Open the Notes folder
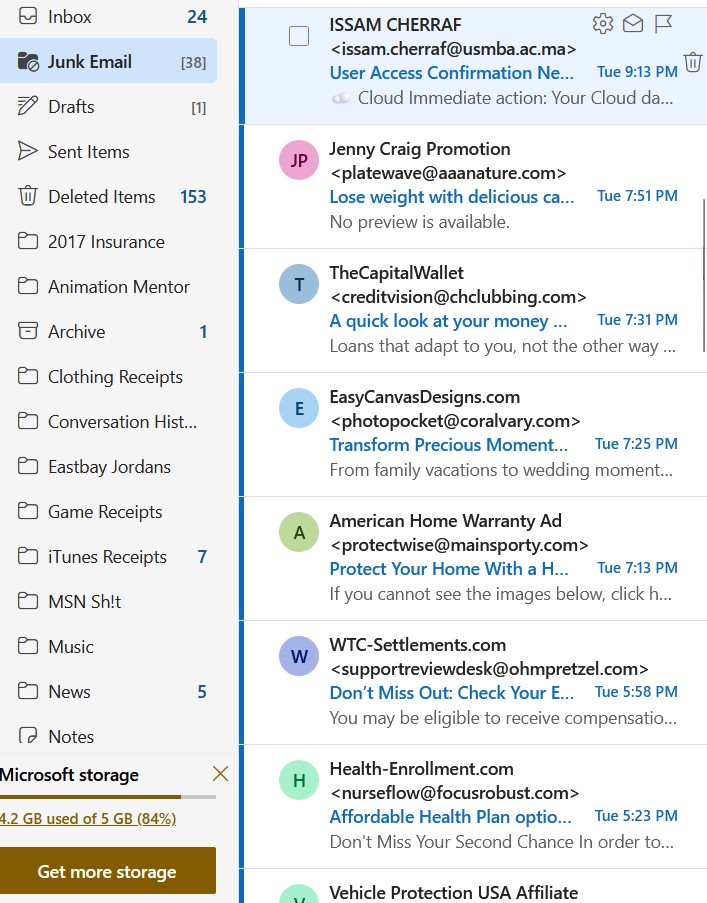The width and height of the screenshot is (707, 903). click(x=108, y=736)
